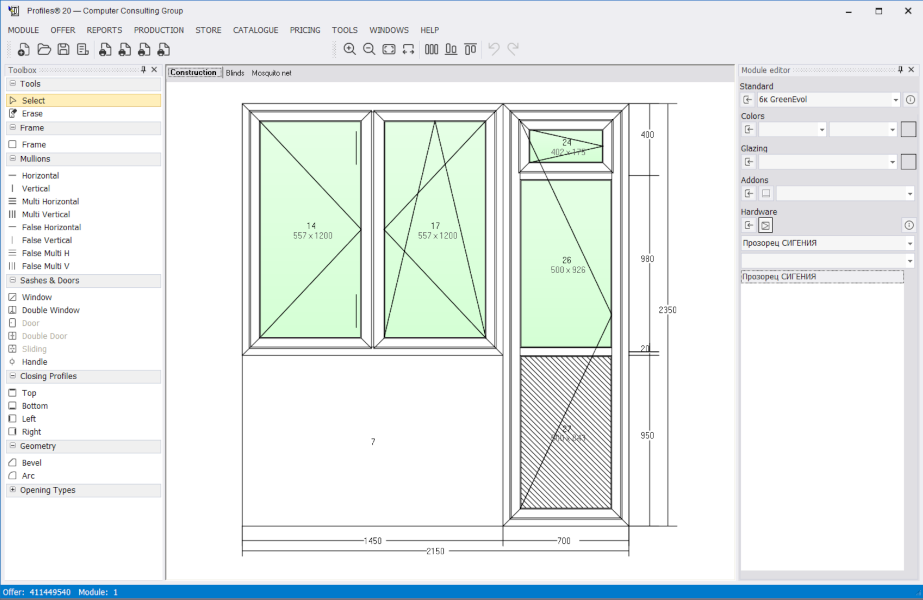The image size is (923, 600).
Task: Click the fit-width arrows toolbar icon
Action: coord(409,49)
